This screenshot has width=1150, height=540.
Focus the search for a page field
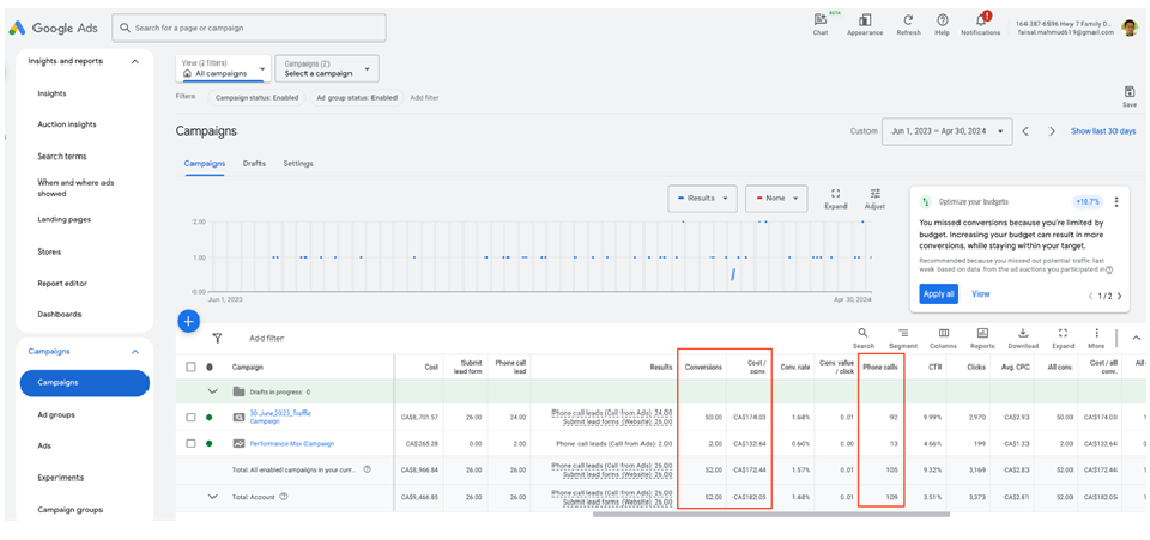[249, 28]
